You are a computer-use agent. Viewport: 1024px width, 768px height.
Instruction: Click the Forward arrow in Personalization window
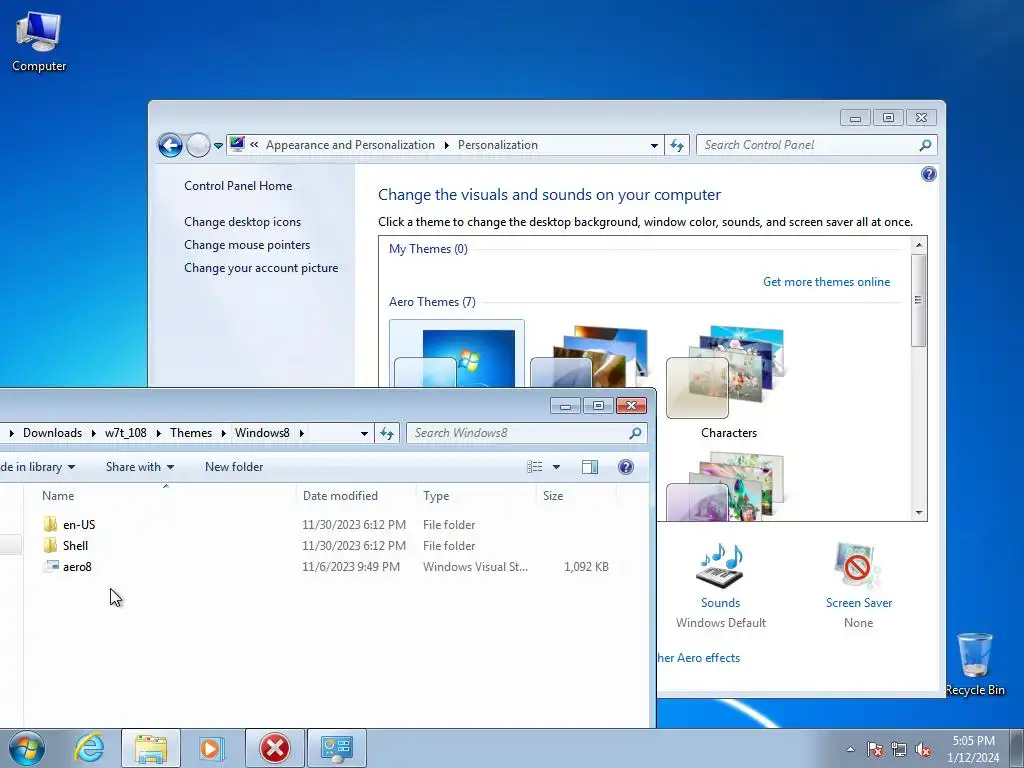click(198, 145)
